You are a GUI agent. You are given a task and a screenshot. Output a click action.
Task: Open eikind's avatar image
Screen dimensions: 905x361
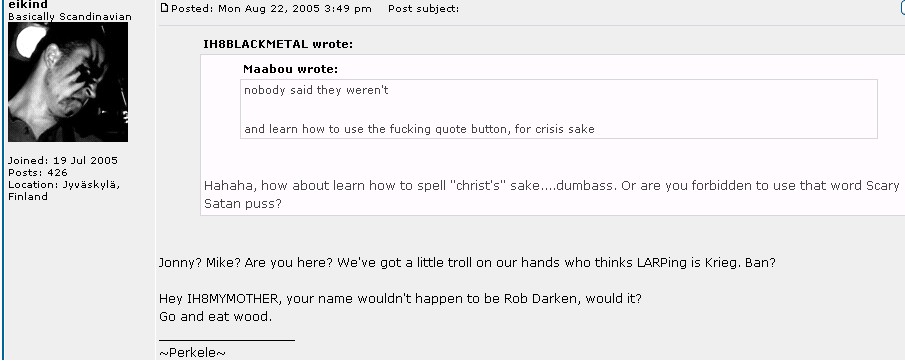pyautogui.click(x=68, y=82)
